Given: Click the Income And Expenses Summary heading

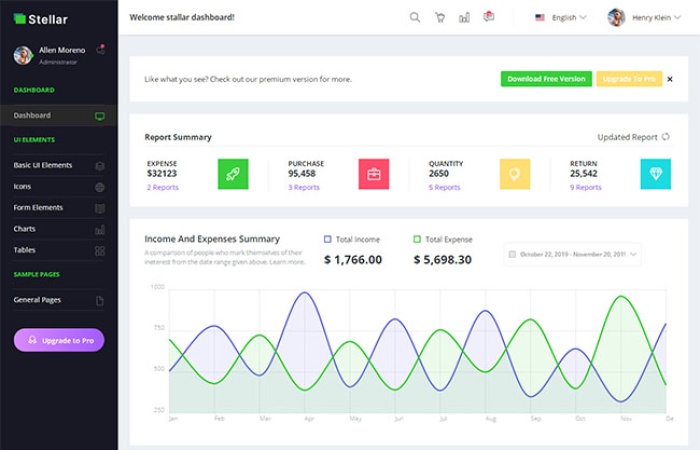Looking at the screenshot, I should pos(212,239).
